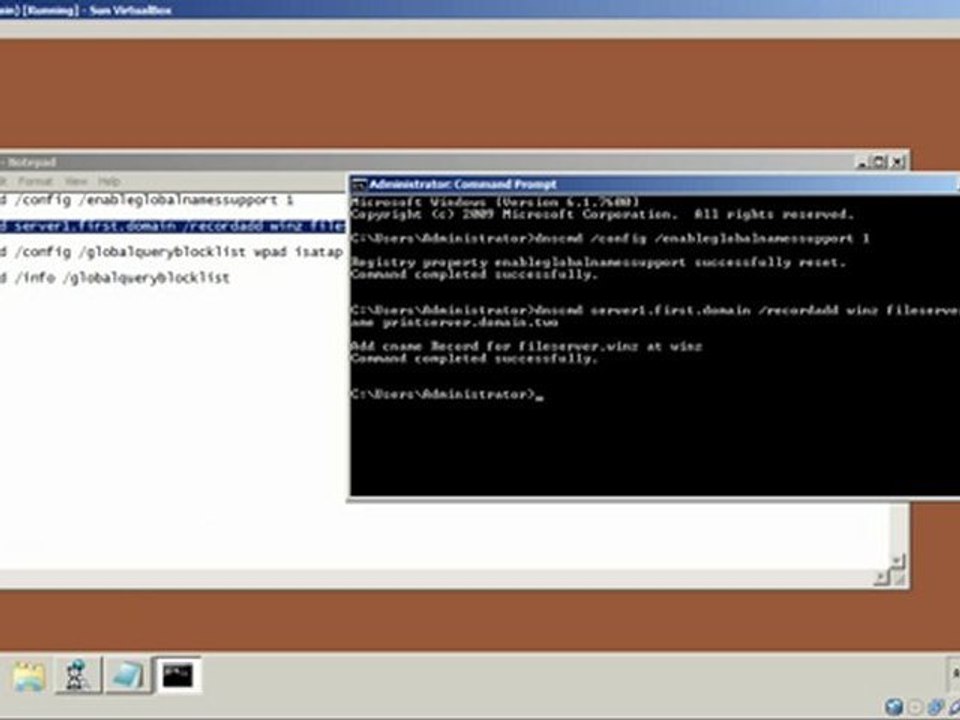Click 'Registry property enableglobalnamessupport successfully reset' output

point(598,262)
